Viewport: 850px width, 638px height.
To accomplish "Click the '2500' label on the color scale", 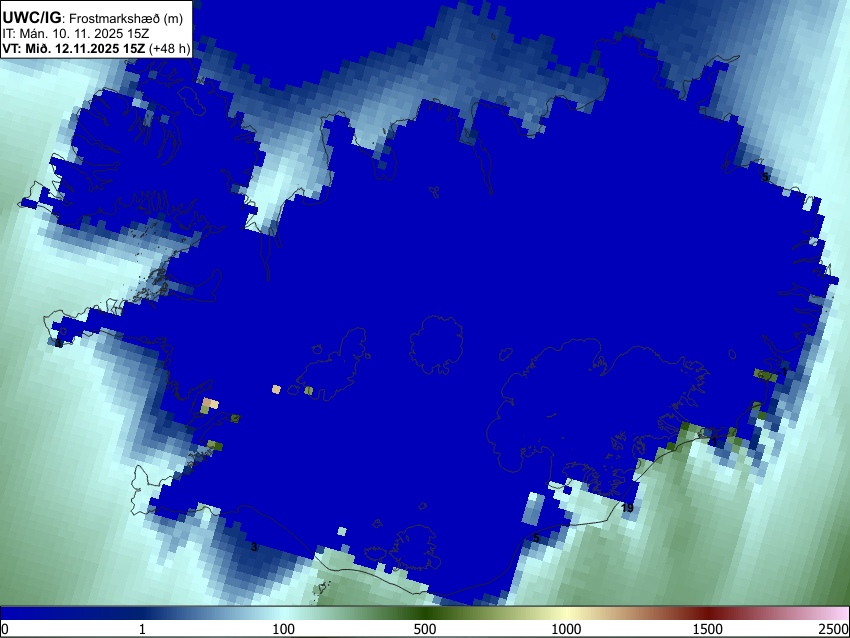I will coord(835,629).
